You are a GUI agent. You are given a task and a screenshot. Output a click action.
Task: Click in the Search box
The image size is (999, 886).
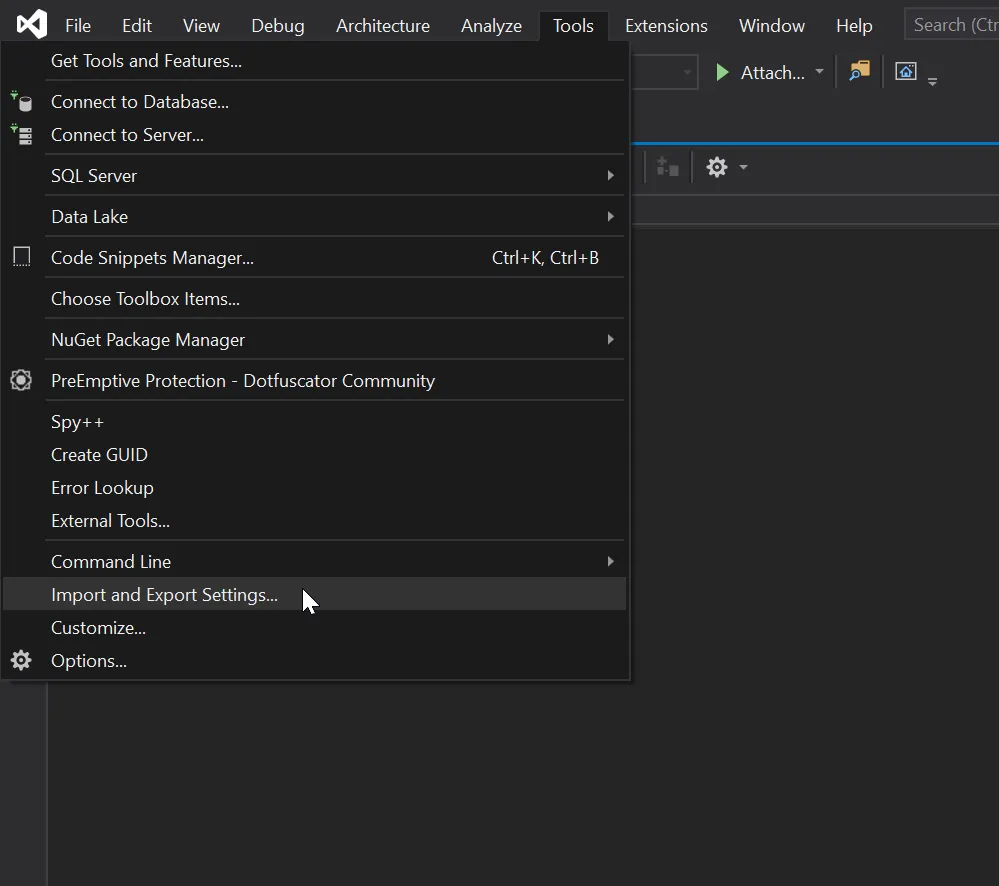pyautogui.click(x=950, y=25)
